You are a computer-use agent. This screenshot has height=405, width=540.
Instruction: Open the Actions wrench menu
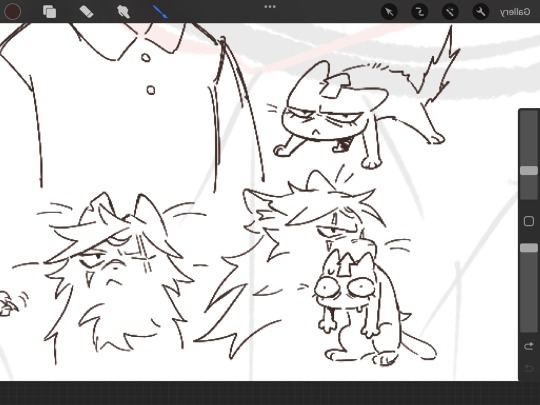click(x=480, y=12)
